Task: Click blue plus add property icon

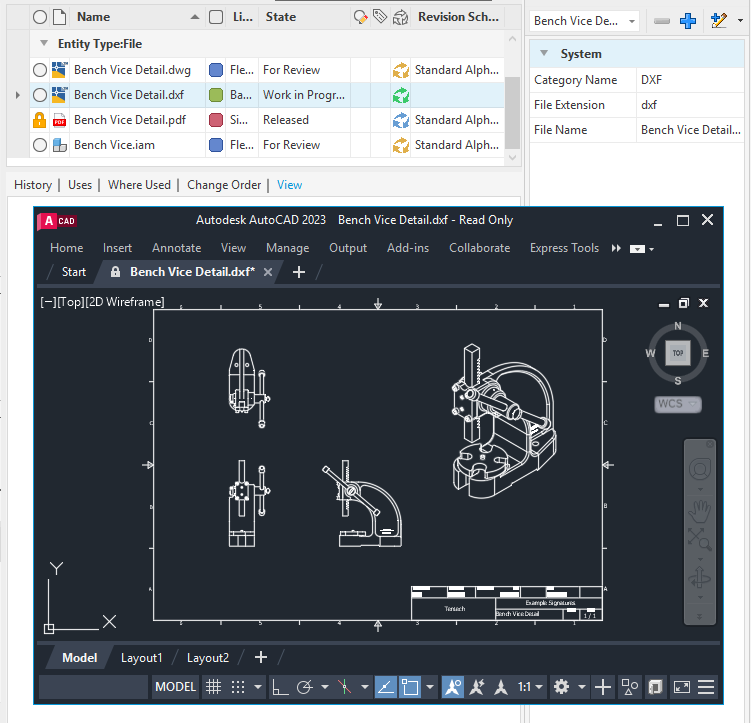Action: [688, 21]
